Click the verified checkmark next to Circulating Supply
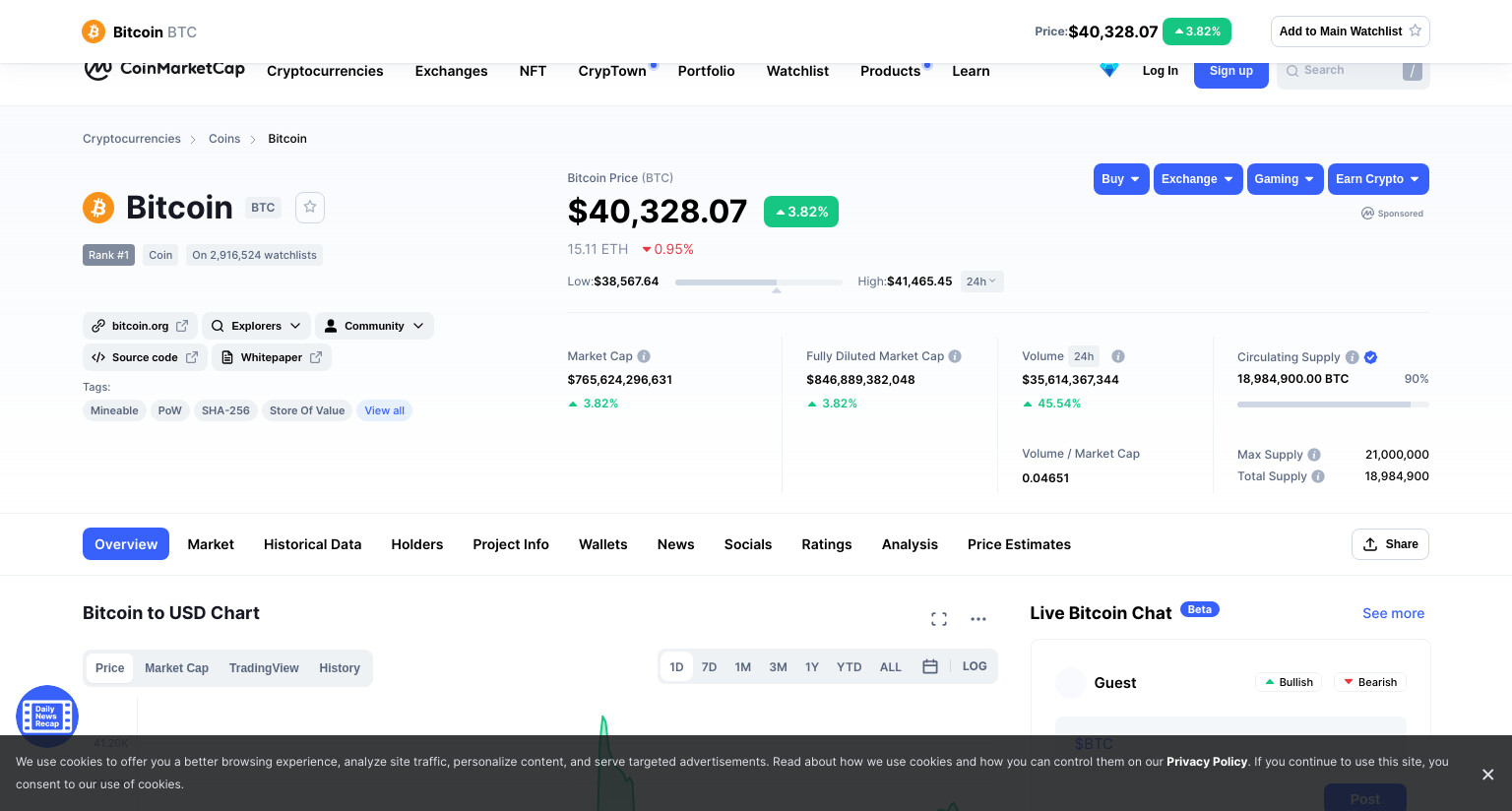Viewport: 1512px width, 811px height. [1371, 357]
